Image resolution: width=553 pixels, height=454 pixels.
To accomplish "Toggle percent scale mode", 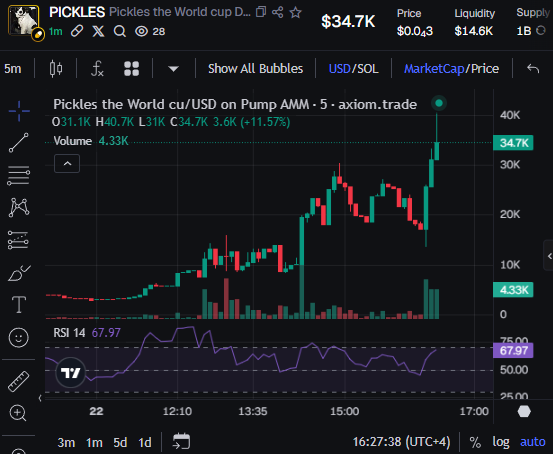I will [x=475, y=442].
